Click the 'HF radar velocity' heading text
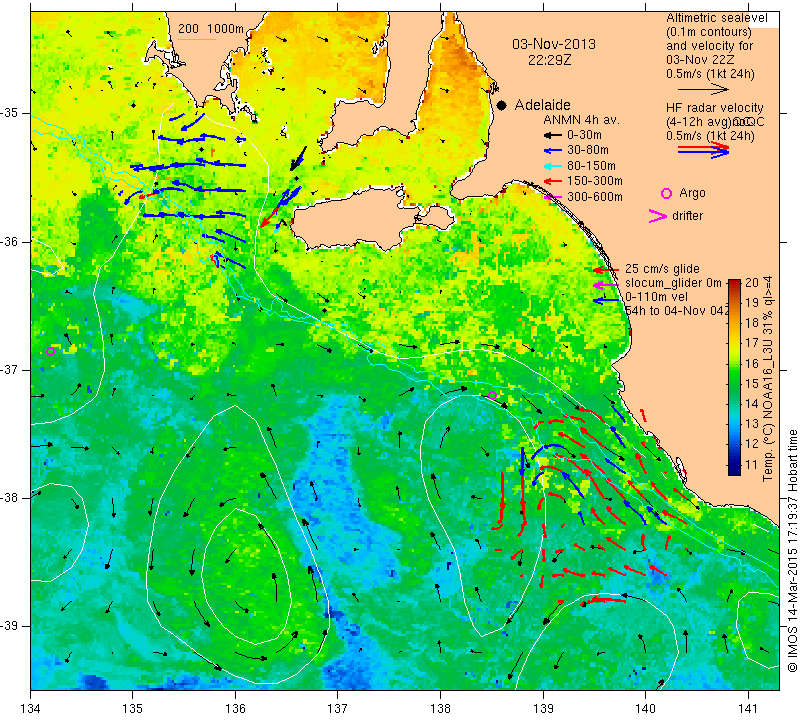 point(714,108)
